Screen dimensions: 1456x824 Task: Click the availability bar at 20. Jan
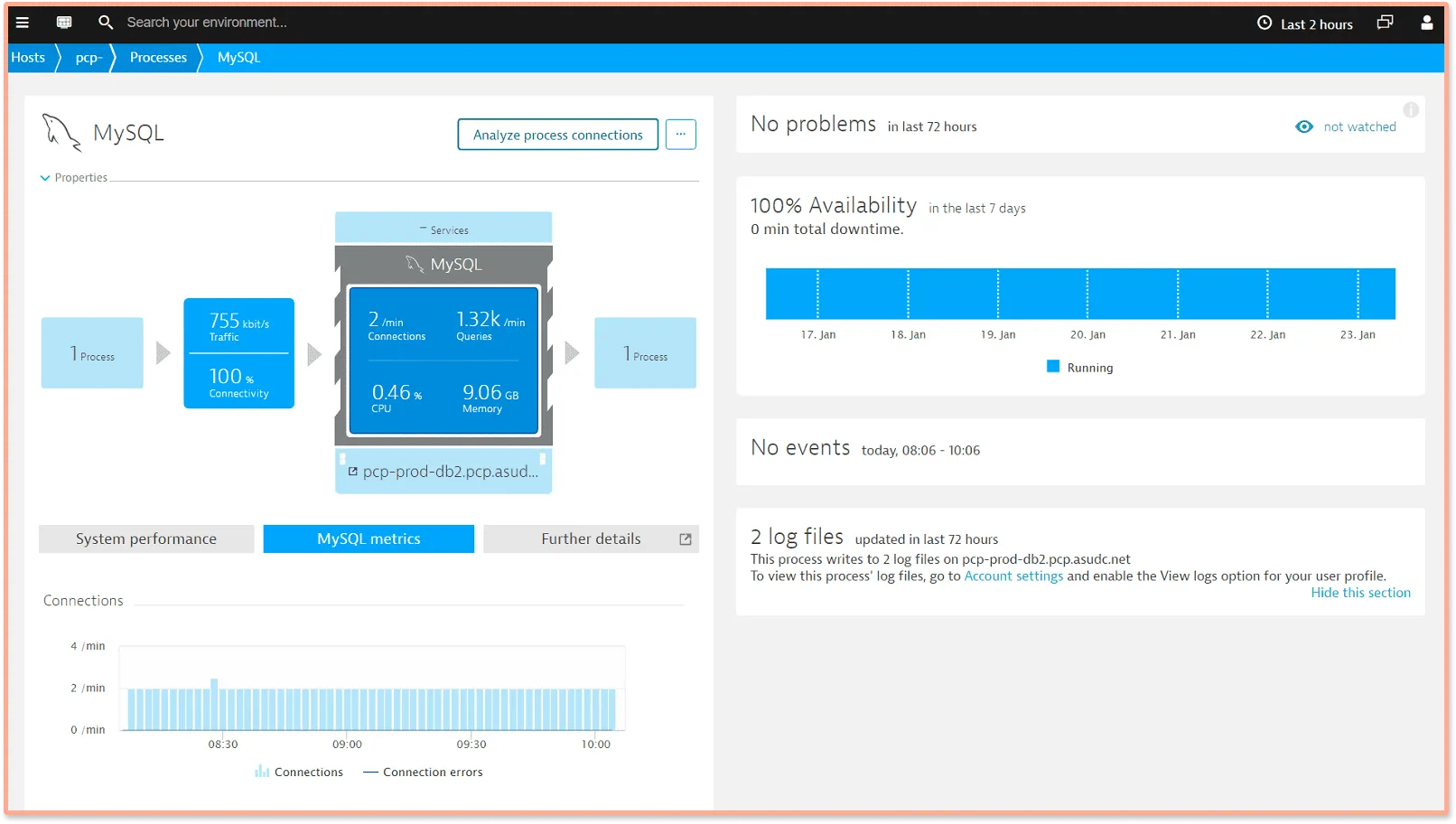(x=1087, y=294)
